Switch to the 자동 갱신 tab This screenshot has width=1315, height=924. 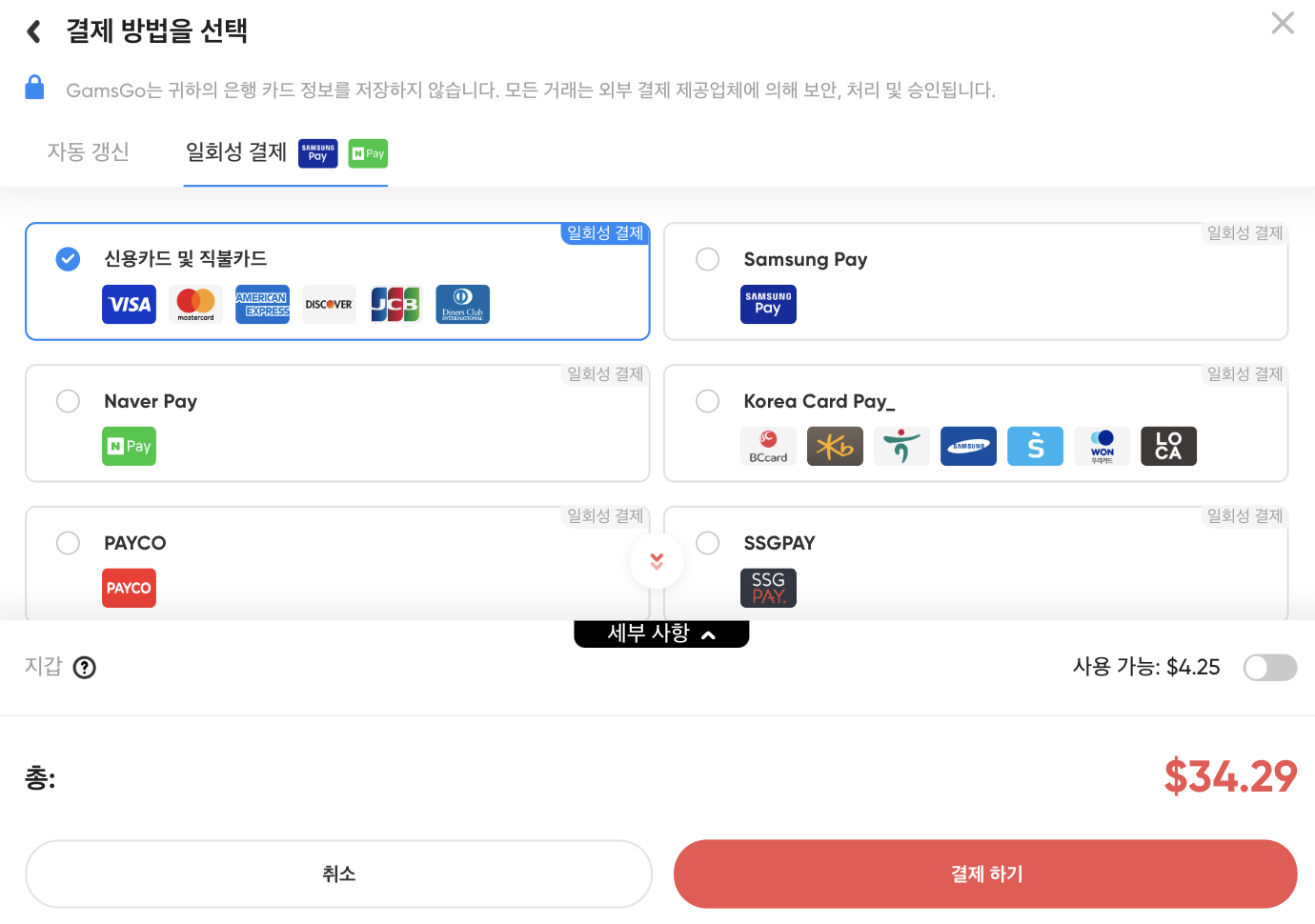click(89, 152)
